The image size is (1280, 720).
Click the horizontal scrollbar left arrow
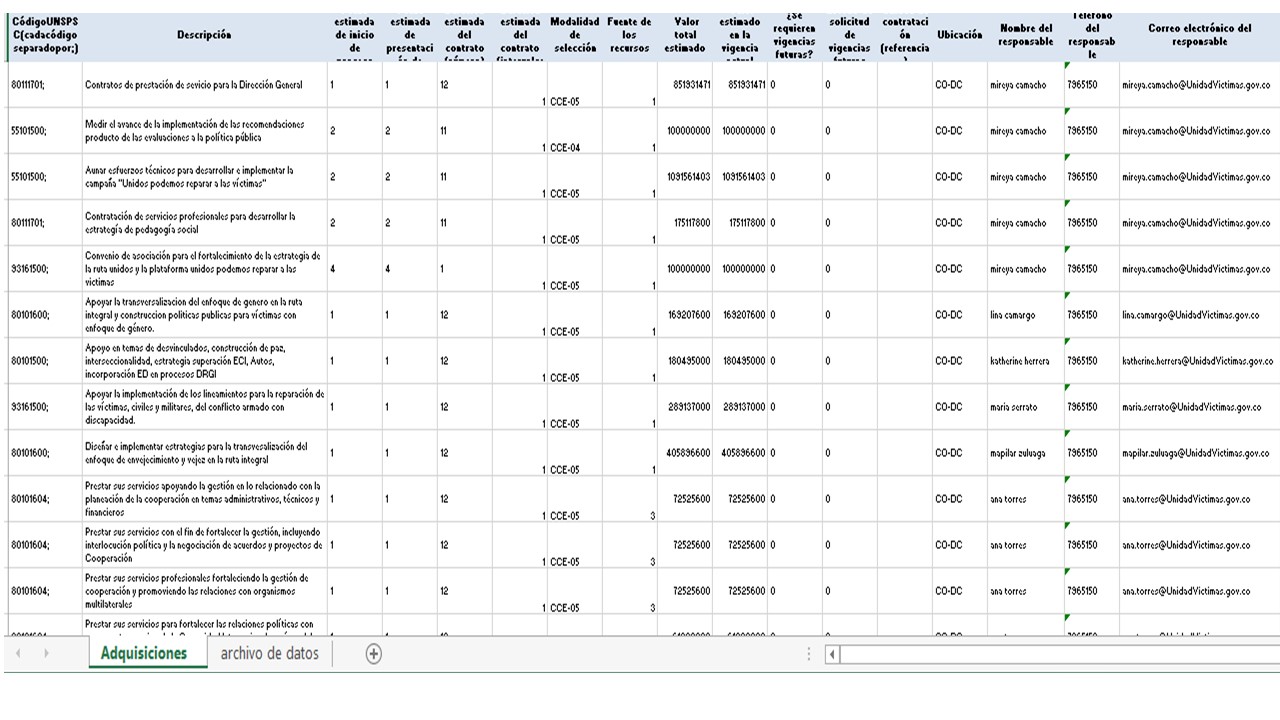(x=832, y=655)
